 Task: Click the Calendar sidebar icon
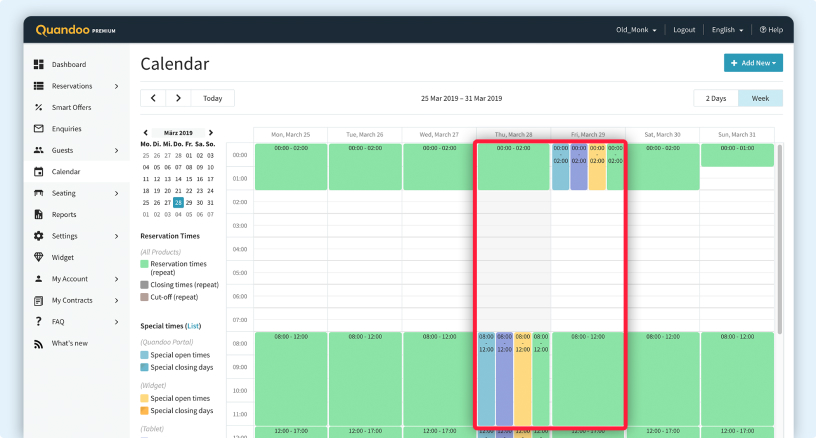(39, 171)
